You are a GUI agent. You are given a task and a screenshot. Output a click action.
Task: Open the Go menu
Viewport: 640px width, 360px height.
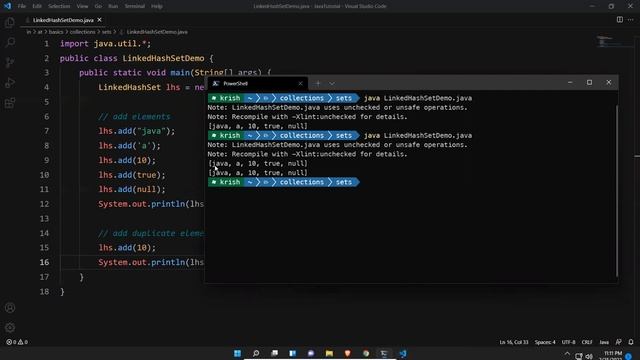pyautogui.click(x=98, y=6)
